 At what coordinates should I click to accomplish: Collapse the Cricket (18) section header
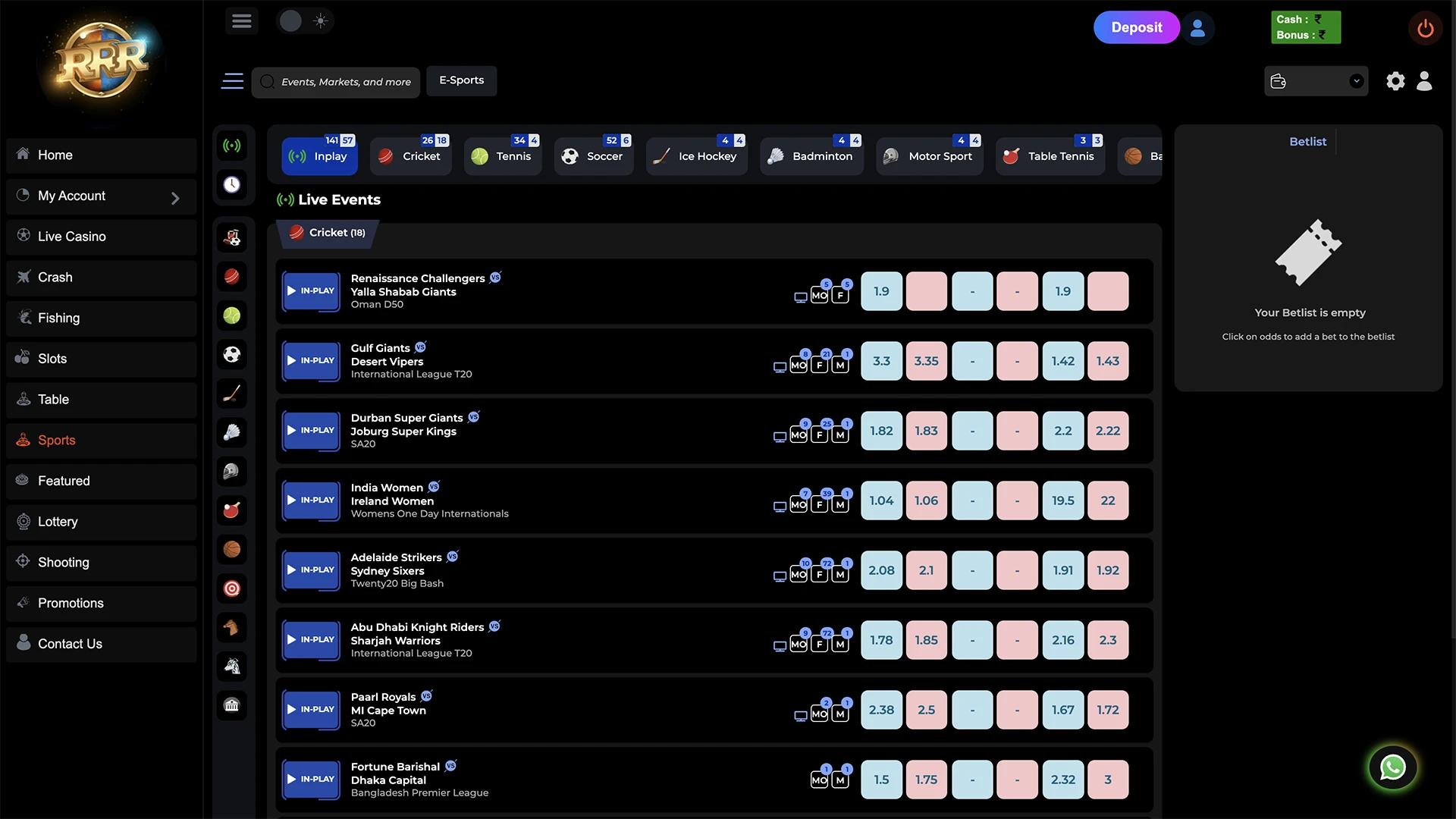[328, 233]
